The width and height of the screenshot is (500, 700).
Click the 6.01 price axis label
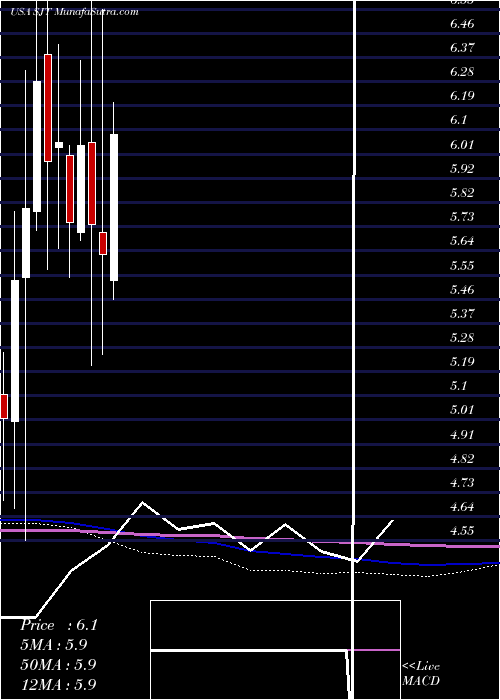pyautogui.click(x=462, y=145)
